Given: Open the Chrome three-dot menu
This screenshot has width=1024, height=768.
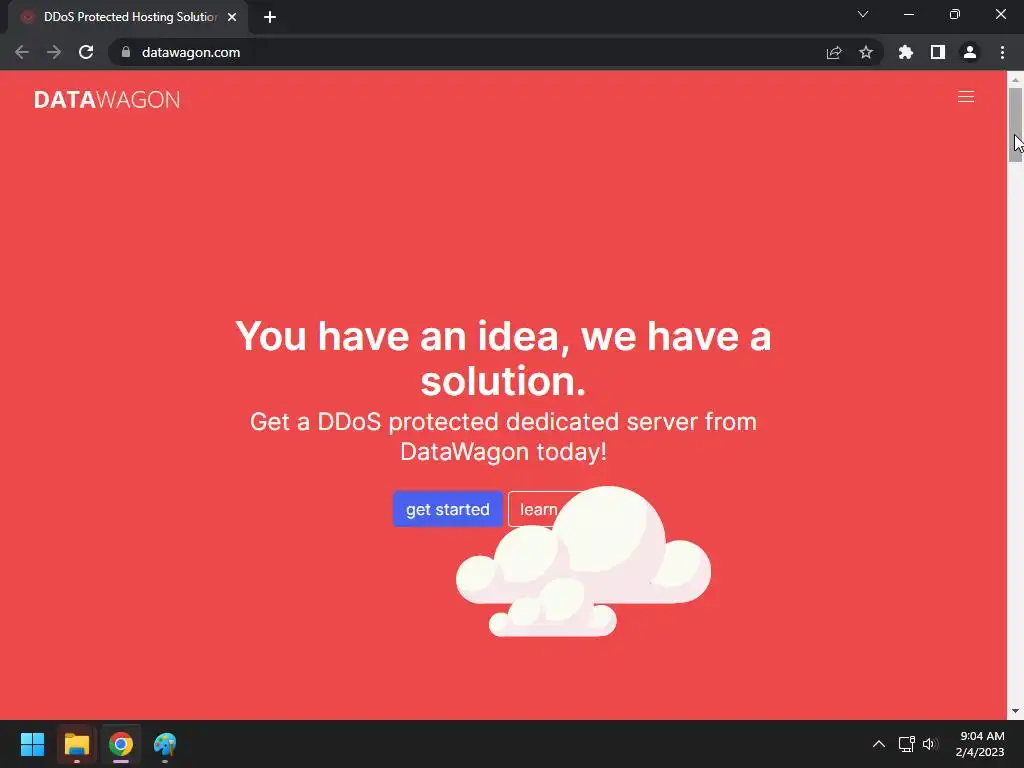Looking at the screenshot, I should [1002, 52].
